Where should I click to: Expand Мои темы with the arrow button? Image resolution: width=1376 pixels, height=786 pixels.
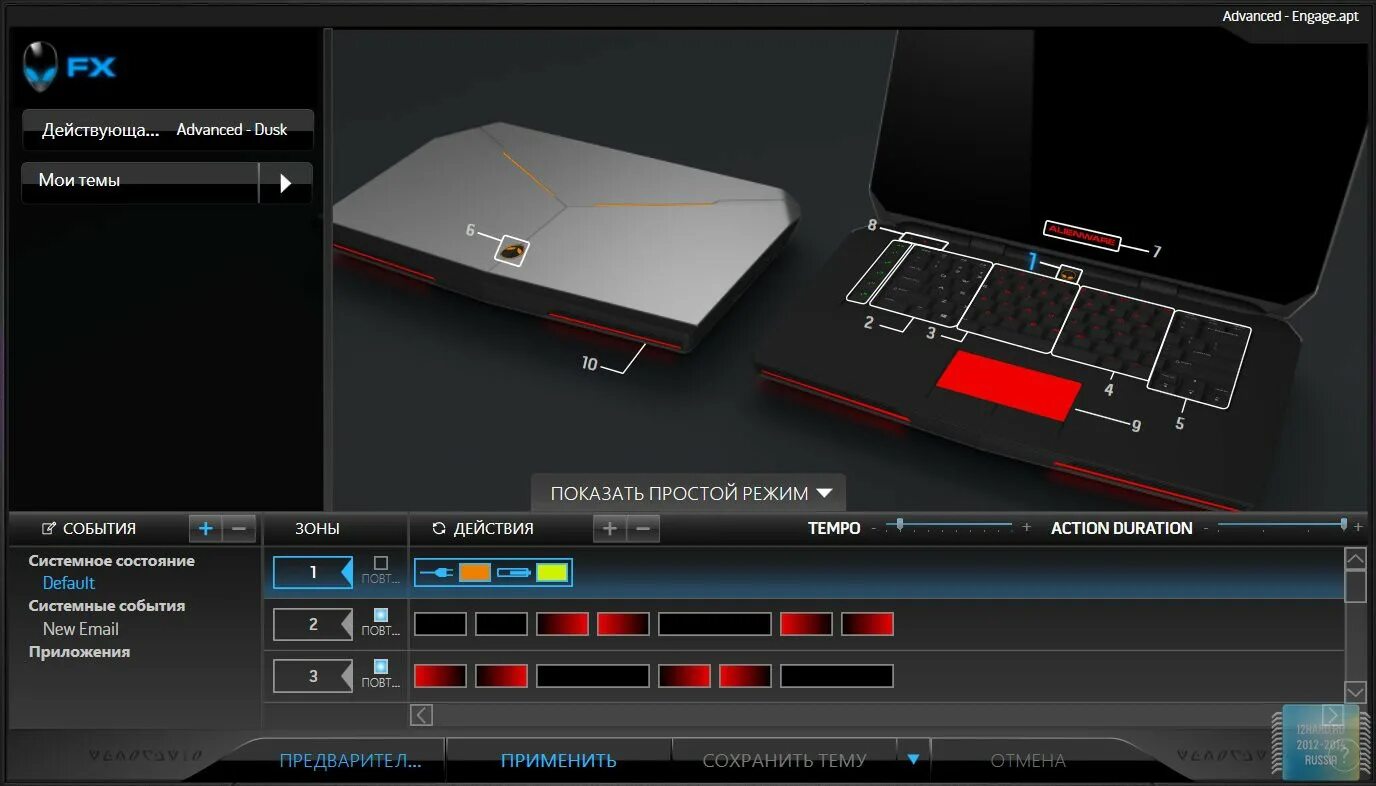tap(286, 183)
